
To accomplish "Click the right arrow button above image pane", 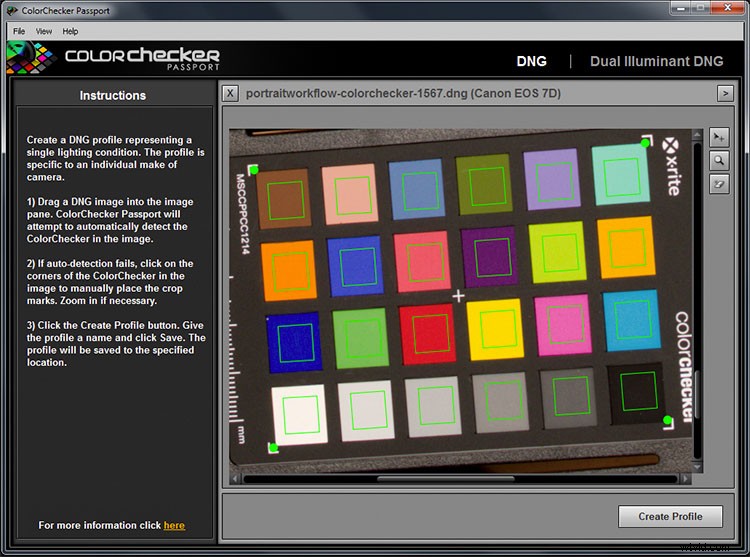I will (726, 93).
